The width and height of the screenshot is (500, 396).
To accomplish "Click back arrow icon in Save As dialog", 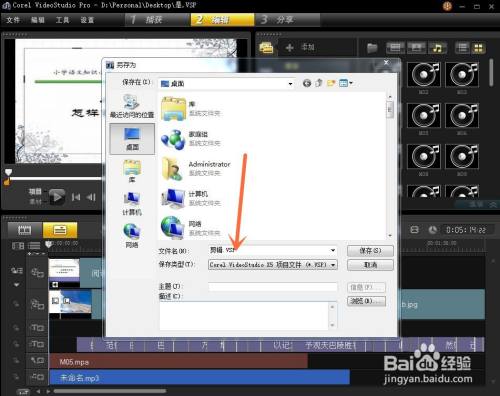I will pyautogui.click(x=307, y=83).
